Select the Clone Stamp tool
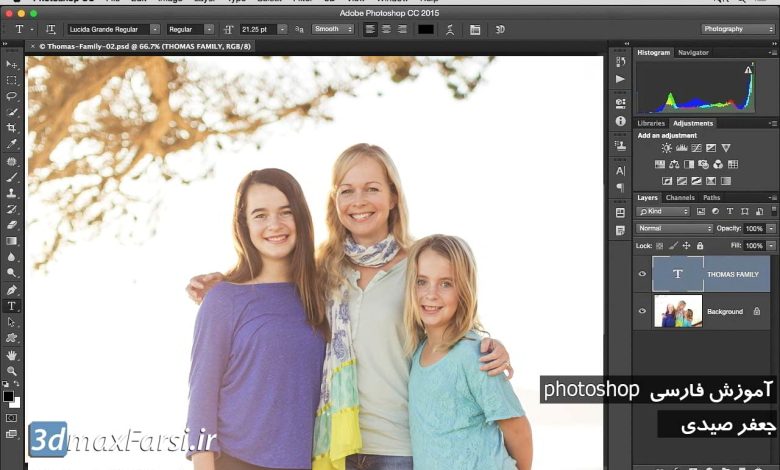This screenshot has height=470, width=780. pos(11,193)
